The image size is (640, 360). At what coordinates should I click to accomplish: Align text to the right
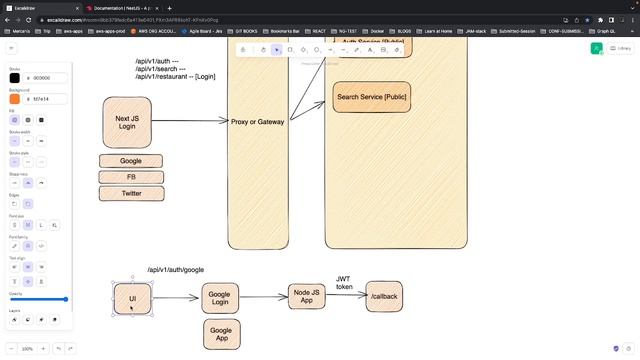tap(41, 267)
